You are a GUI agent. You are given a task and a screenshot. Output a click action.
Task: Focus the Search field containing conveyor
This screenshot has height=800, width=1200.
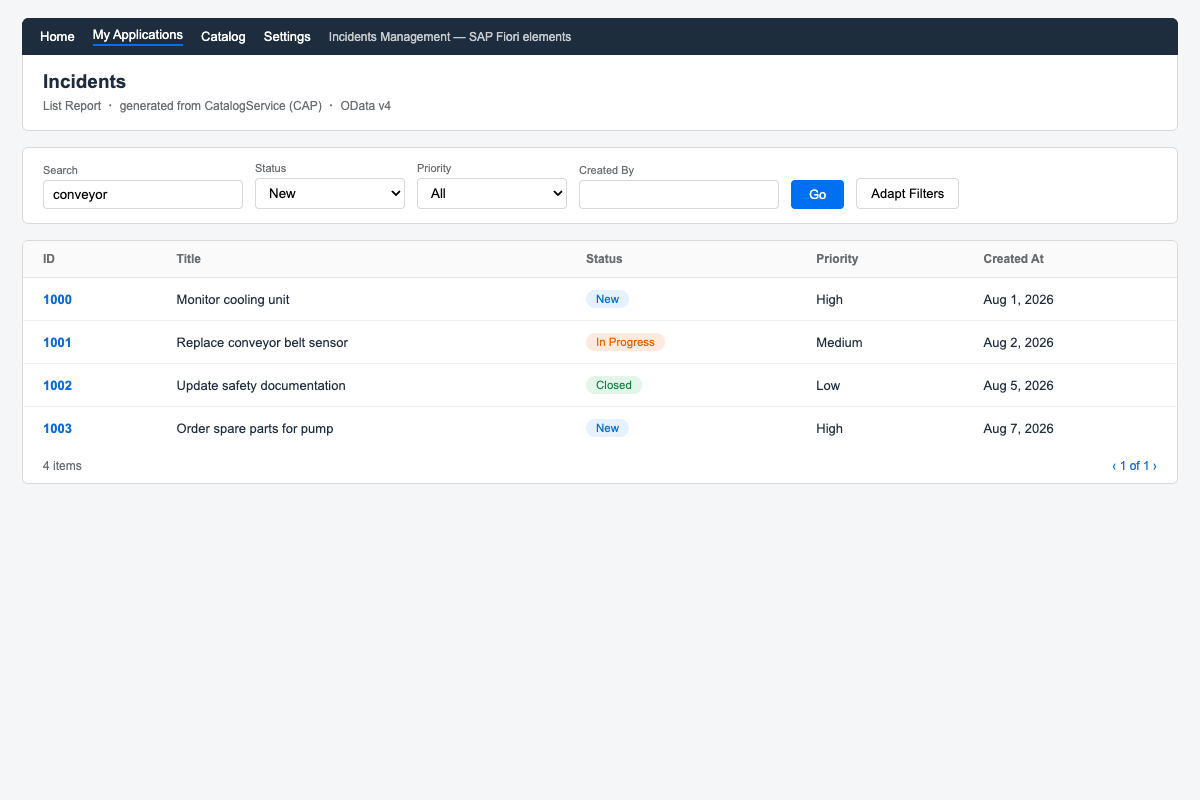143,194
